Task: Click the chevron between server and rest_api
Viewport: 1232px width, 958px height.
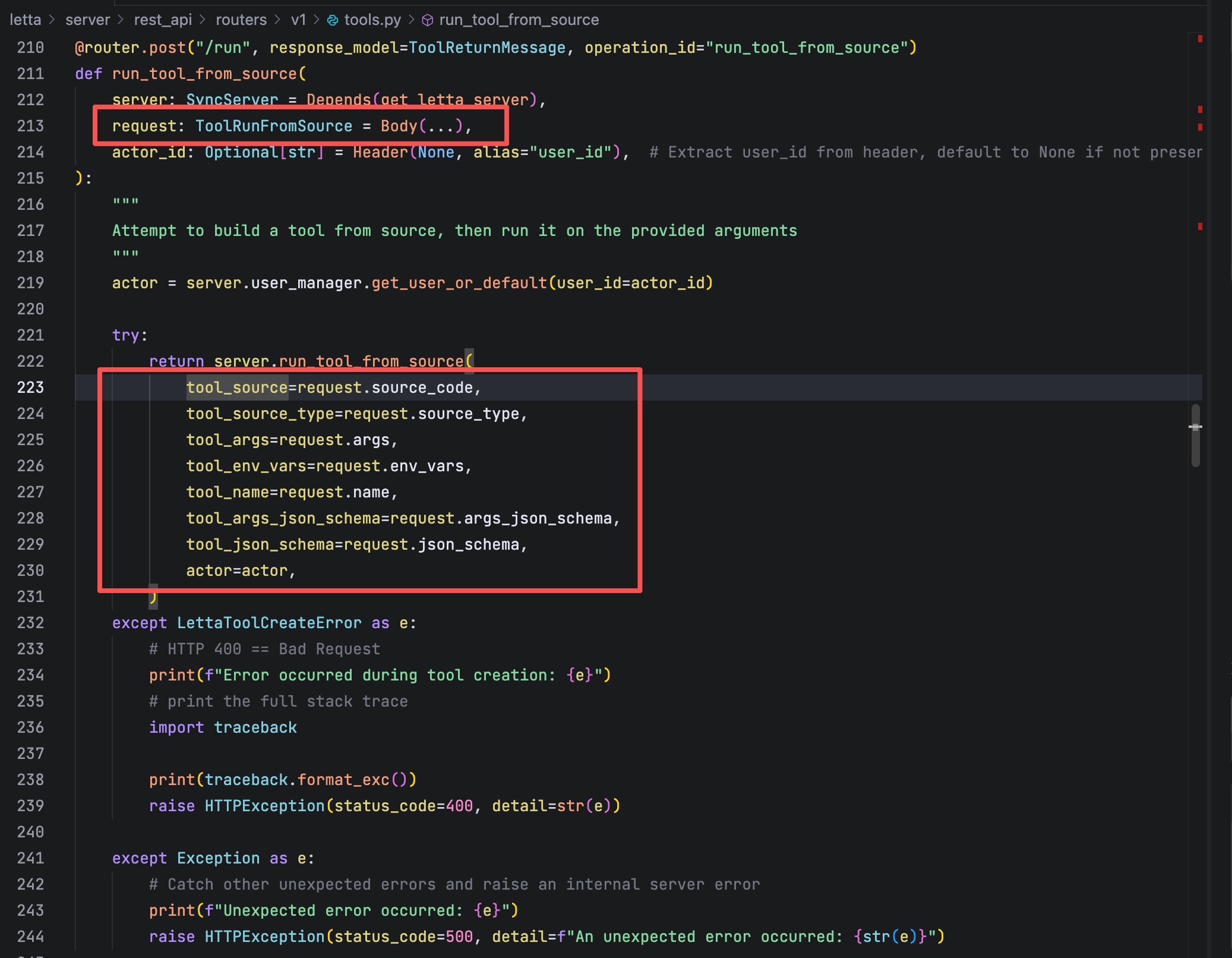Action: (x=121, y=20)
